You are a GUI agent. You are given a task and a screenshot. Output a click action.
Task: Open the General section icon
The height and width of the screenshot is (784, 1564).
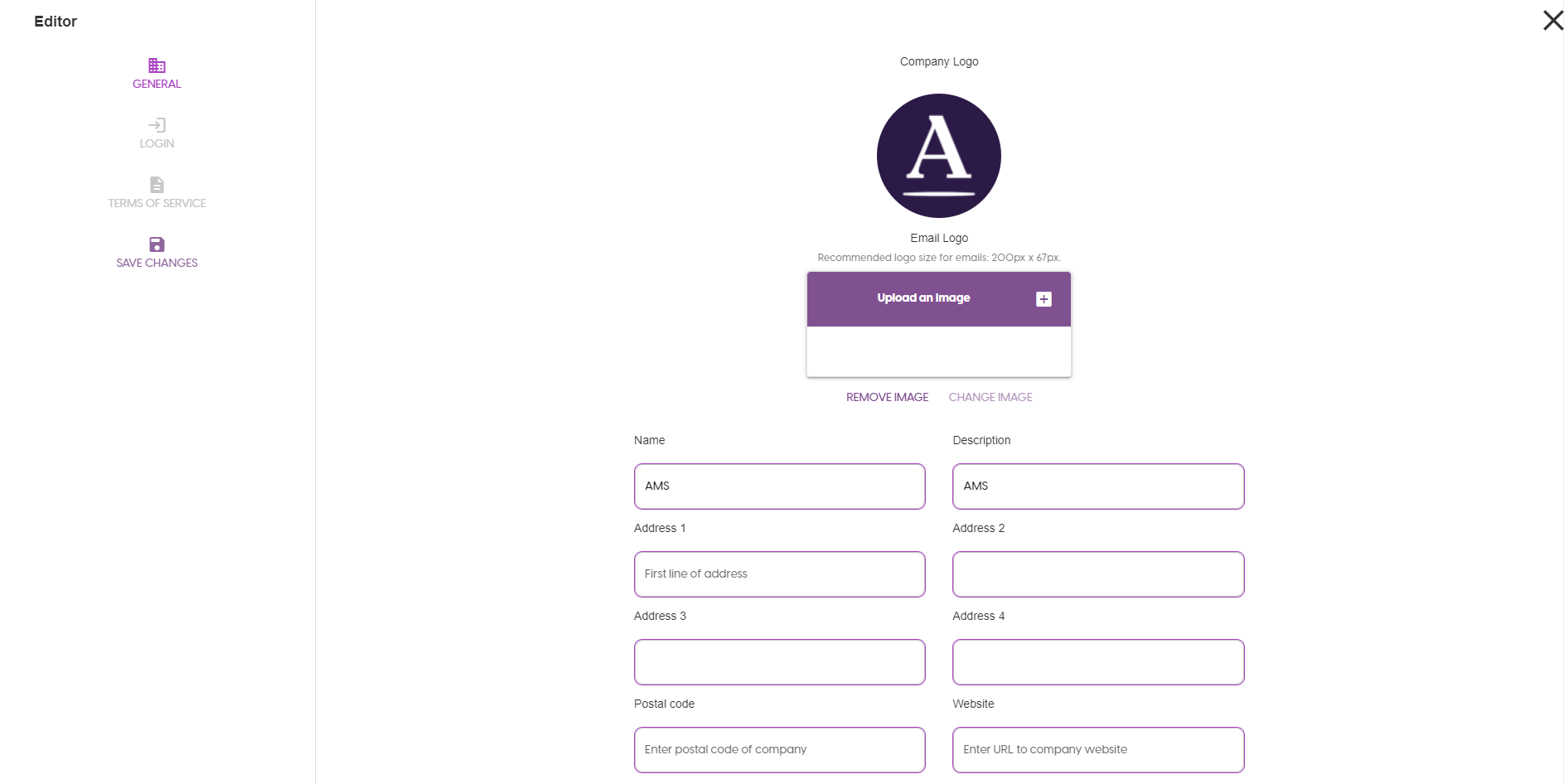[x=157, y=65]
